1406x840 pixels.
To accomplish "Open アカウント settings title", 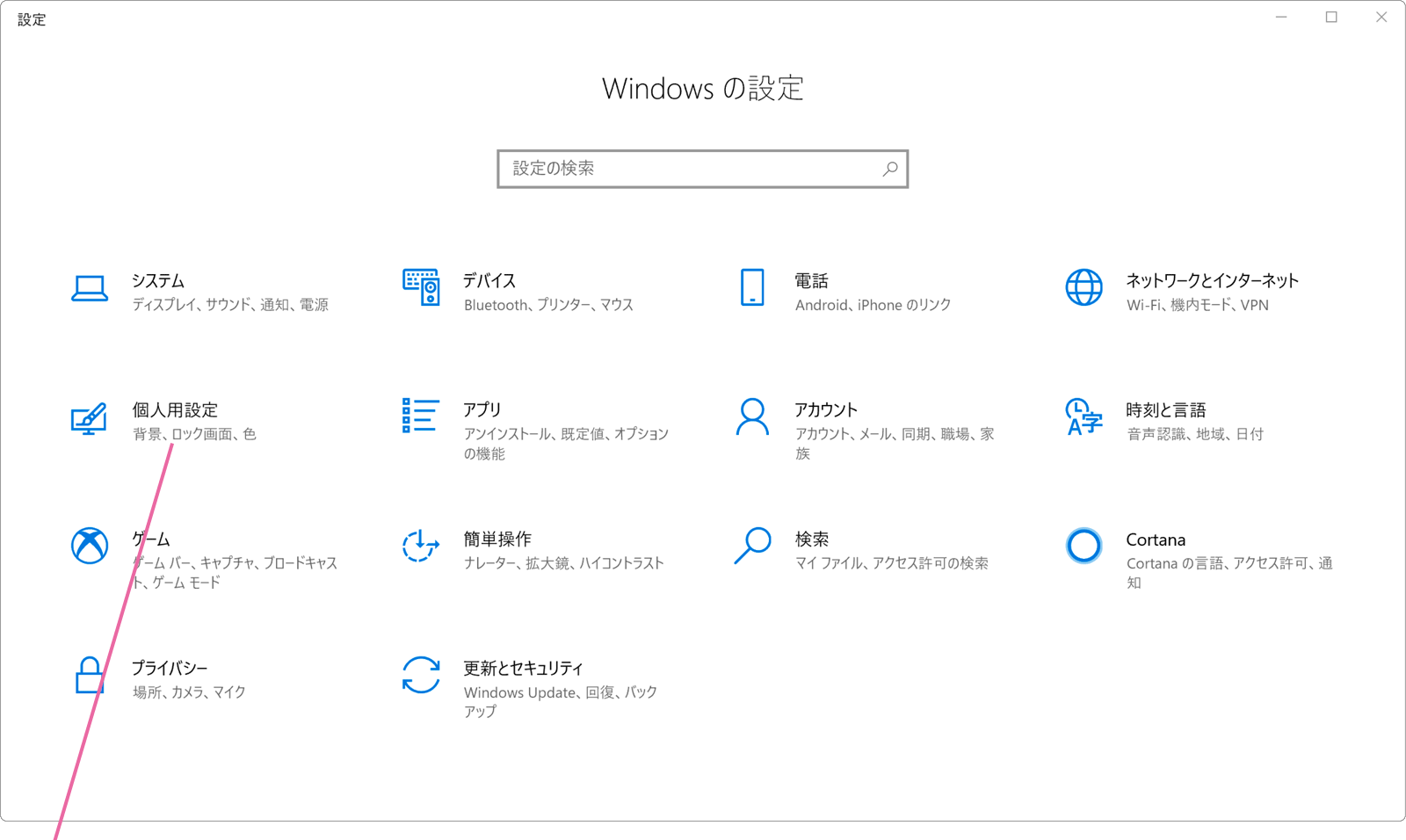I will (x=826, y=410).
